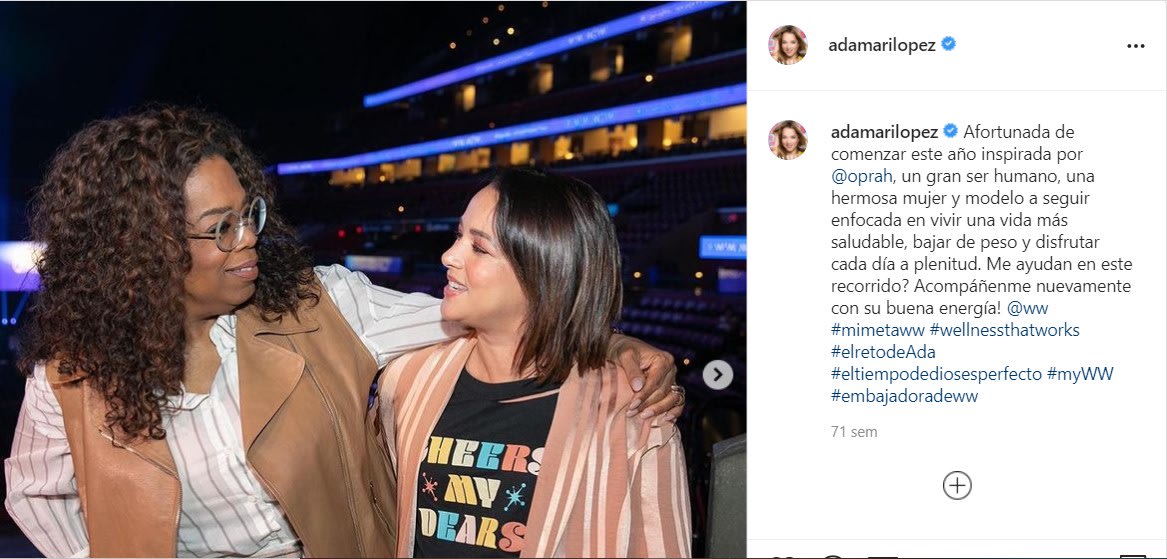
Task: Go to the next photo with the arrow
Action: [717, 374]
